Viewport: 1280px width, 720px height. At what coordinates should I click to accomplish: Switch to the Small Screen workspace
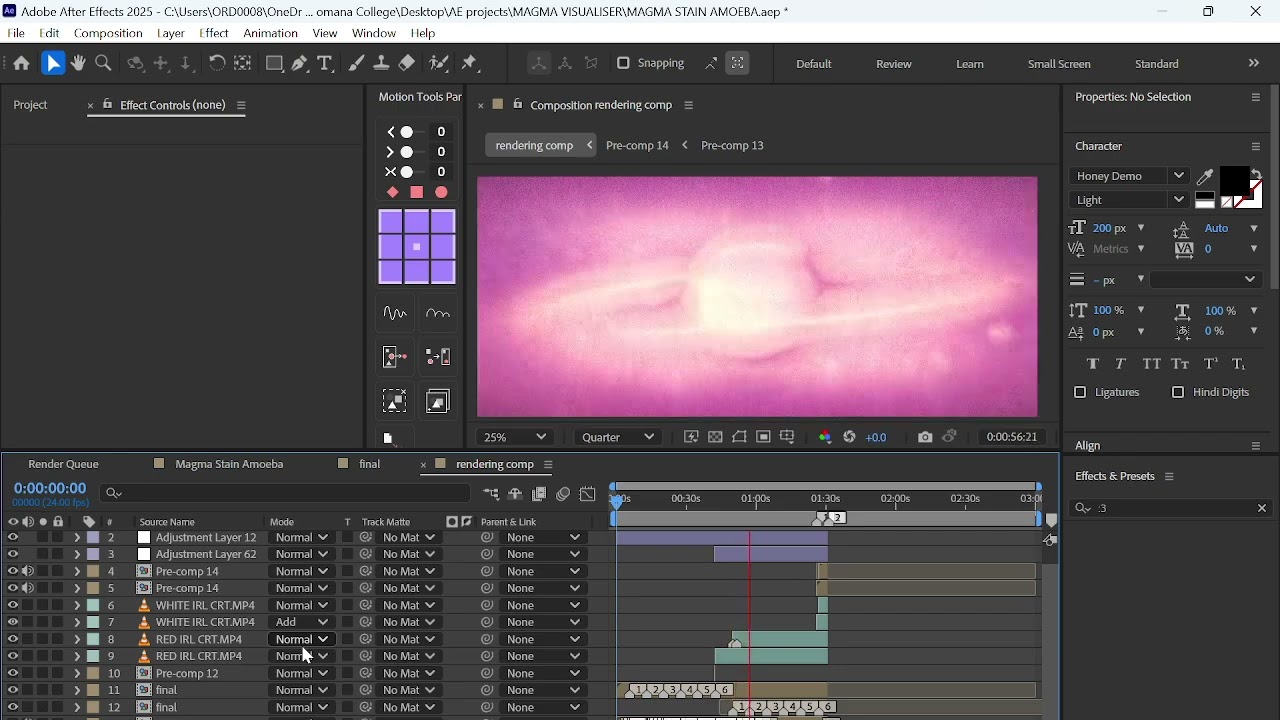click(1060, 65)
